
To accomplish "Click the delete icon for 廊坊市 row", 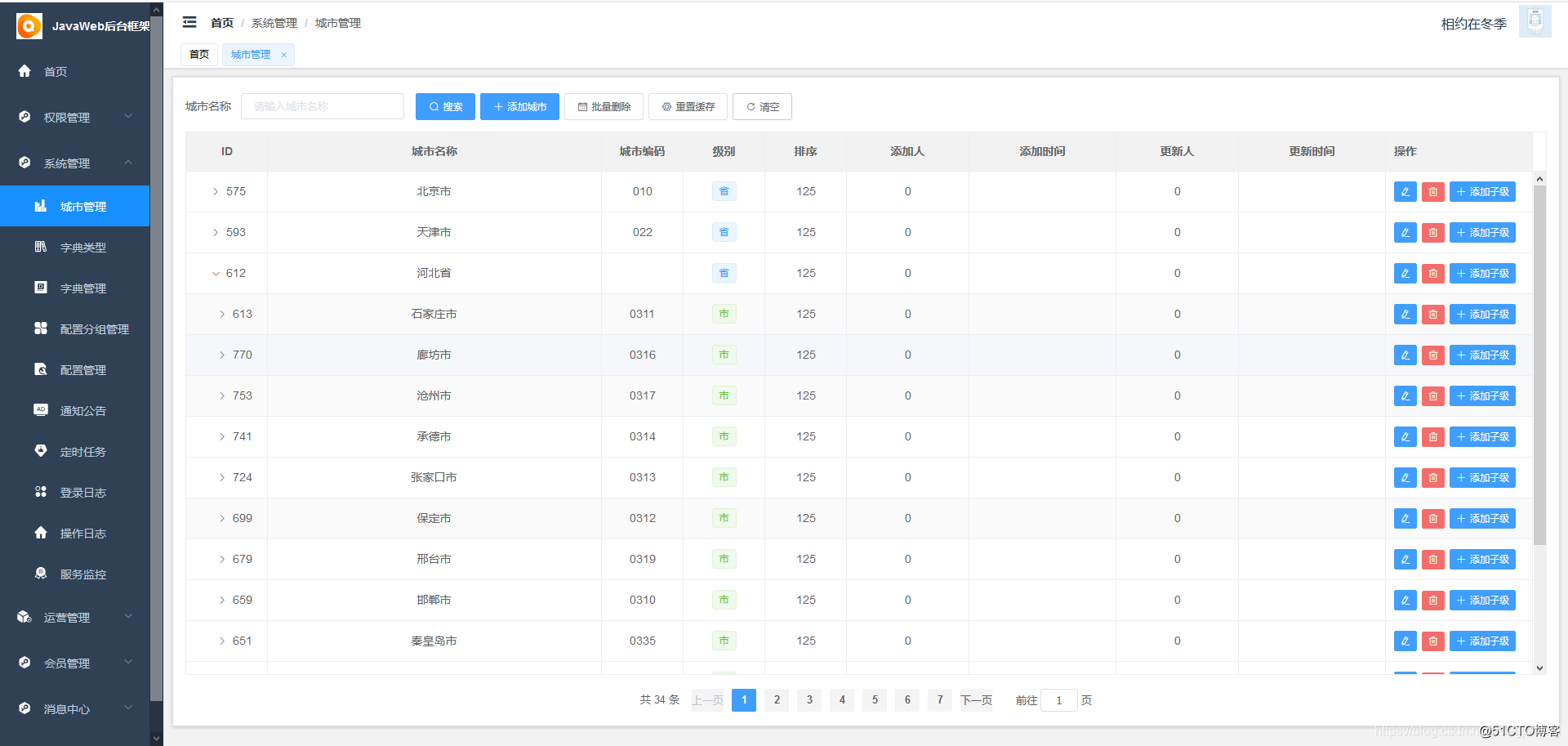I will tap(1432, 355).
